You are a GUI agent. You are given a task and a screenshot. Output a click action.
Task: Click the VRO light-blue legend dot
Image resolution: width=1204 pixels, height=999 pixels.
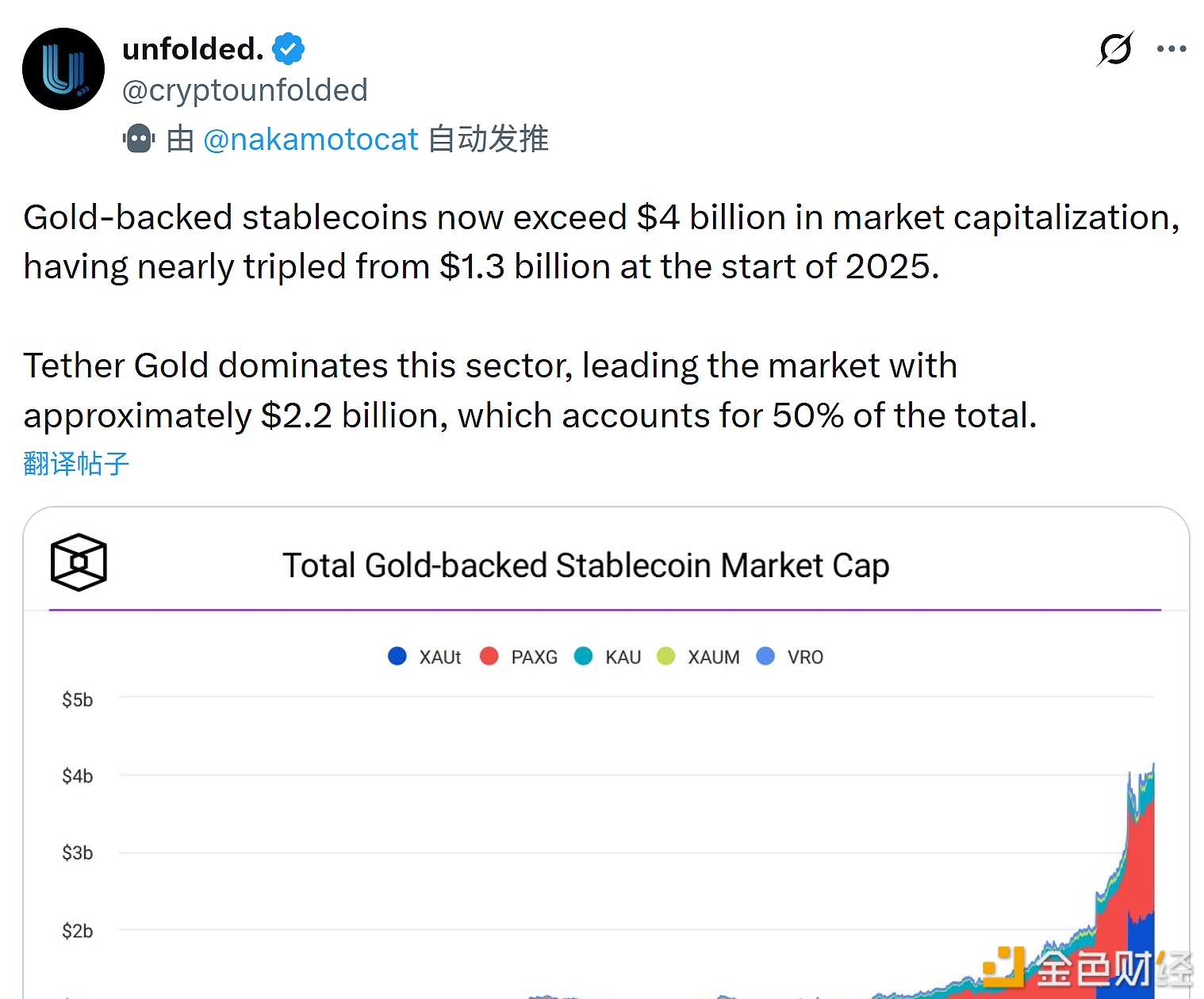click(x=765, y=656)
